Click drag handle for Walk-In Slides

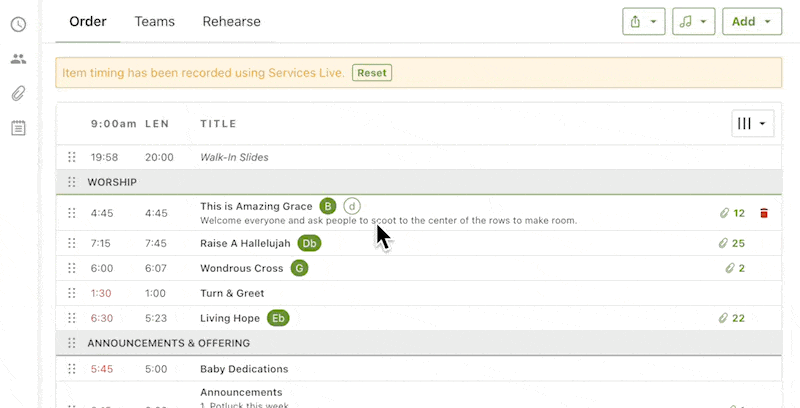71,157
